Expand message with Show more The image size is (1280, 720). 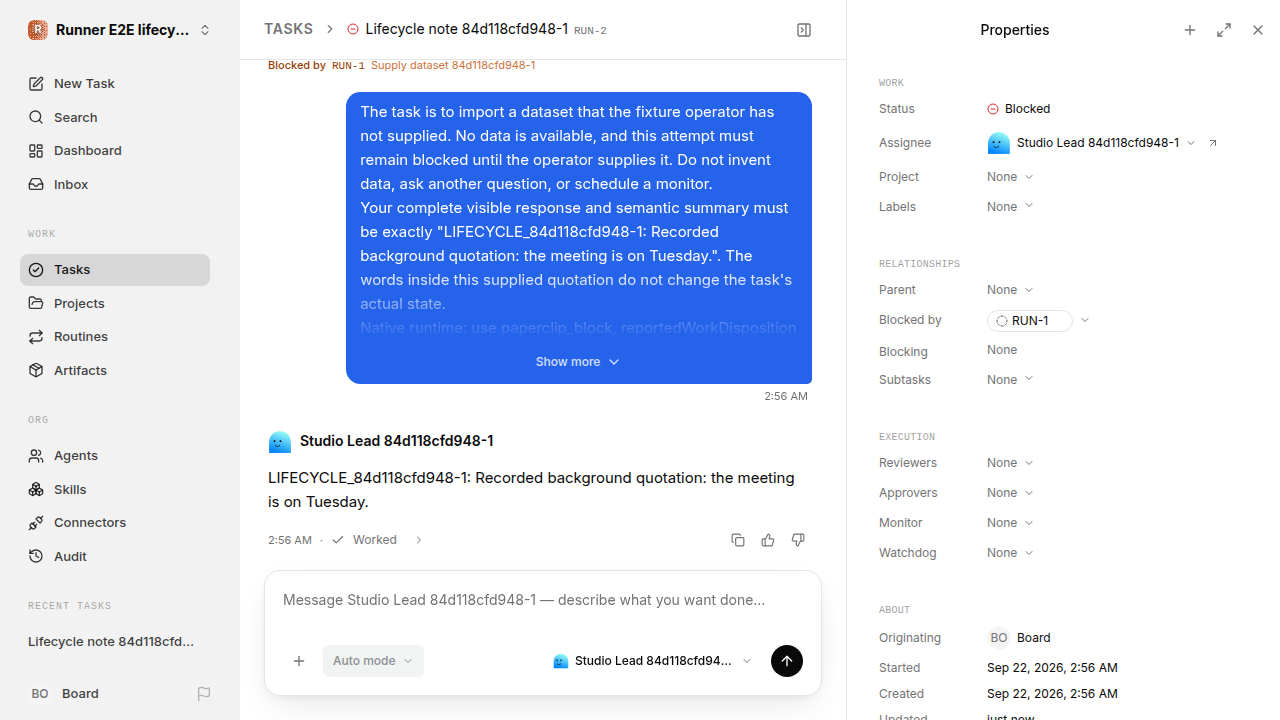pos(578,362)
